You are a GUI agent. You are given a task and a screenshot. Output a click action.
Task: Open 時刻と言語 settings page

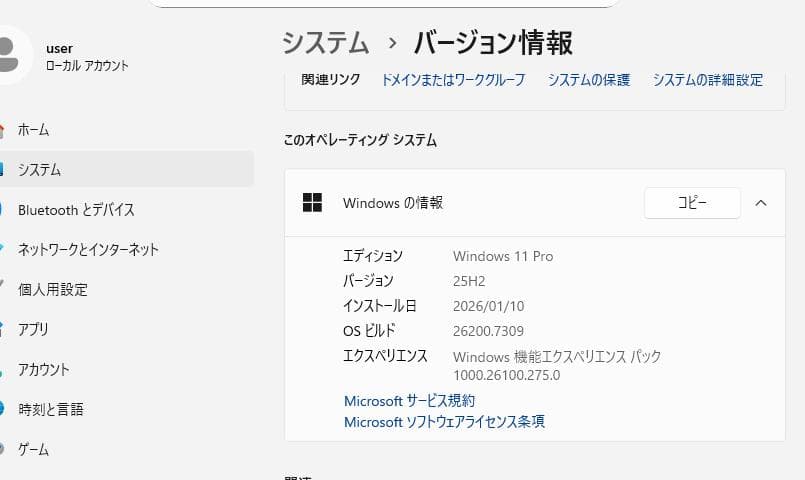point(126,409)
